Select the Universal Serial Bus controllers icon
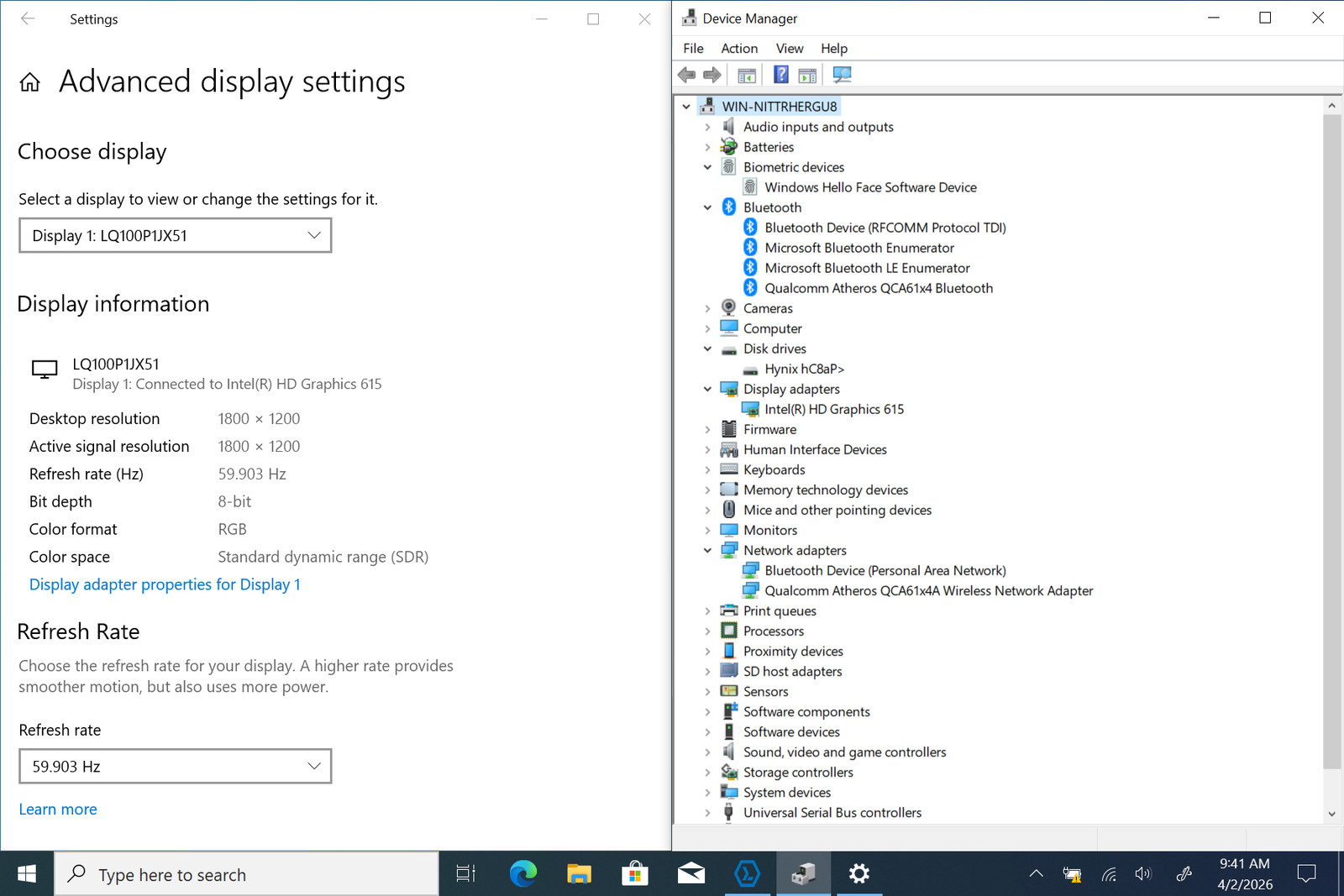The width and height of the screenshot is (1344, 896). coord(729,812)
